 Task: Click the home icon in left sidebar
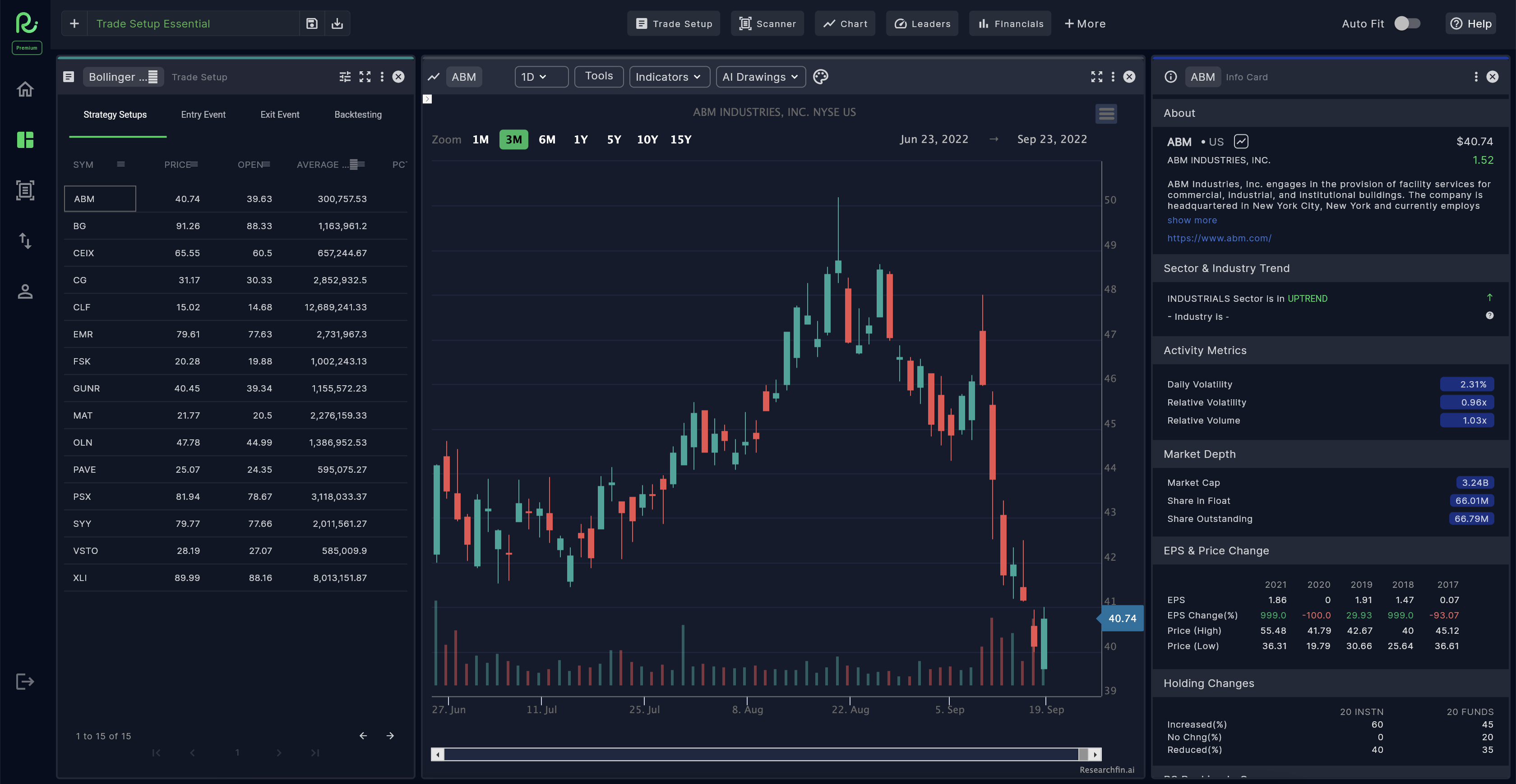pos(25,89)
